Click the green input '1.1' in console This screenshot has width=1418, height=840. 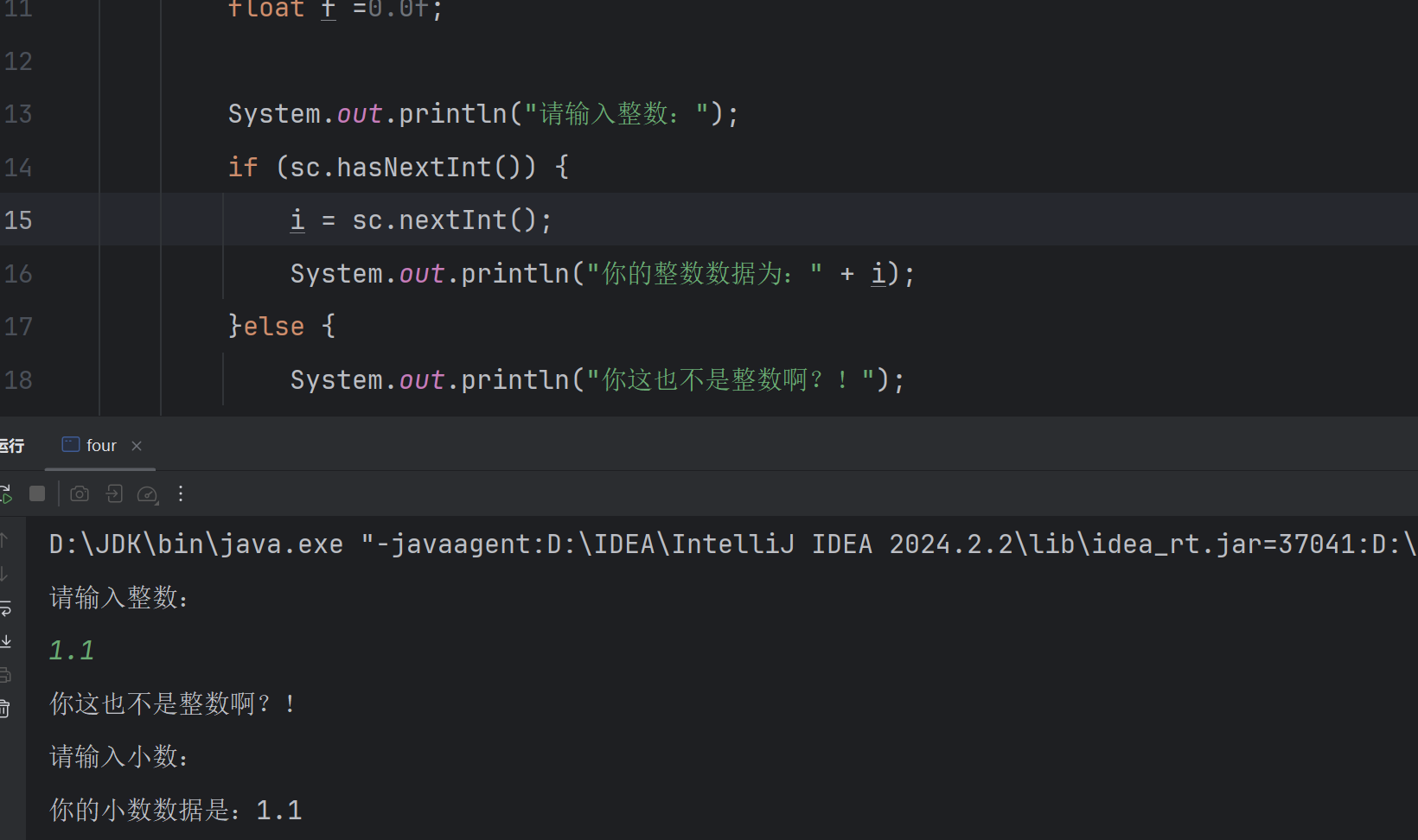point(72,651)
